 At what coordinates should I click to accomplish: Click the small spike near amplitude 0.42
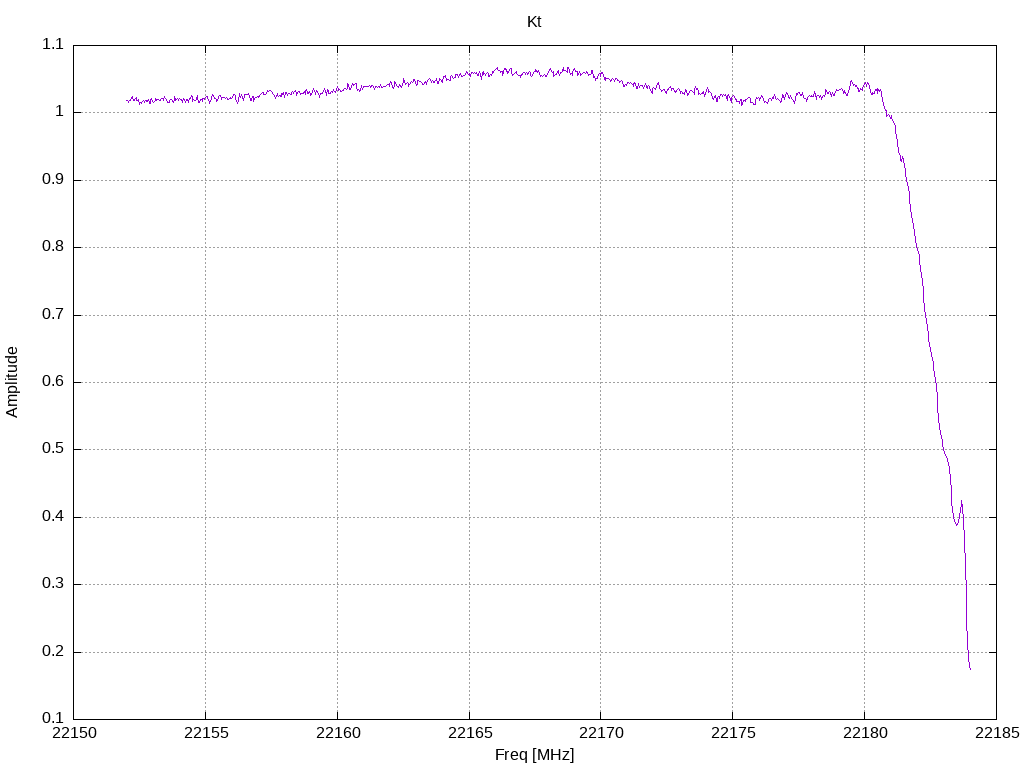pos(961,502)
